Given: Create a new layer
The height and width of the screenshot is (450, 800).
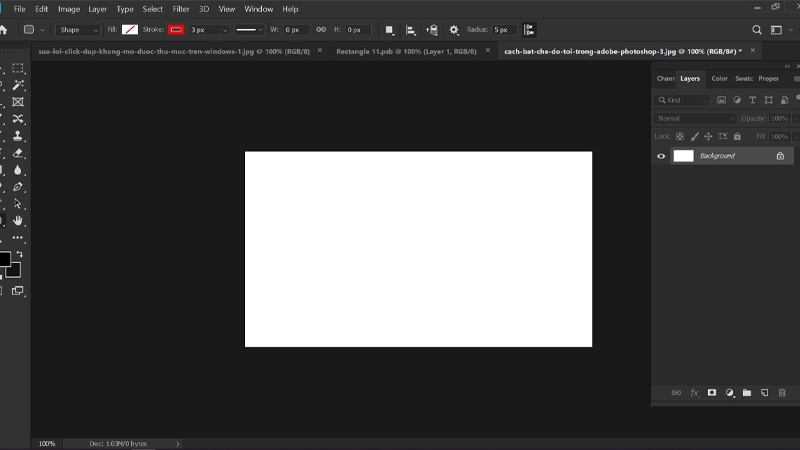Looking at the screenshot, I should tap(764, 392).
